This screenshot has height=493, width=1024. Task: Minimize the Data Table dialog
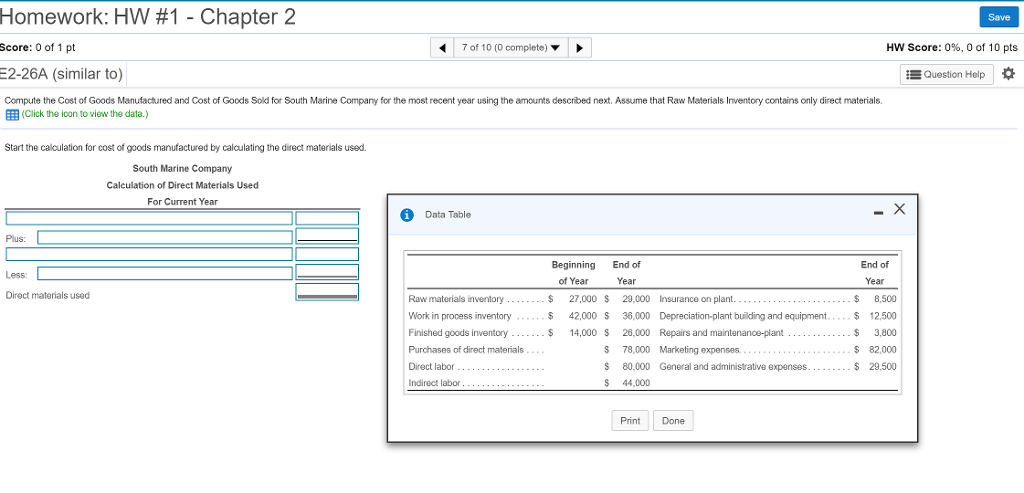pos(878,212)
